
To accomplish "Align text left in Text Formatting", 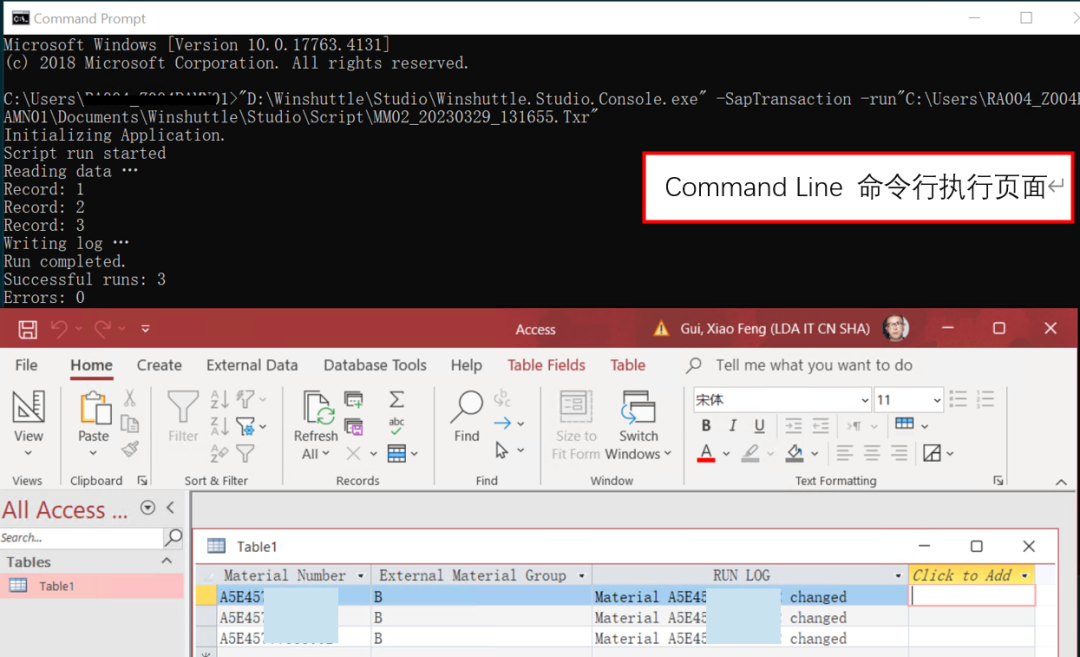I will [x=845, y=453].
